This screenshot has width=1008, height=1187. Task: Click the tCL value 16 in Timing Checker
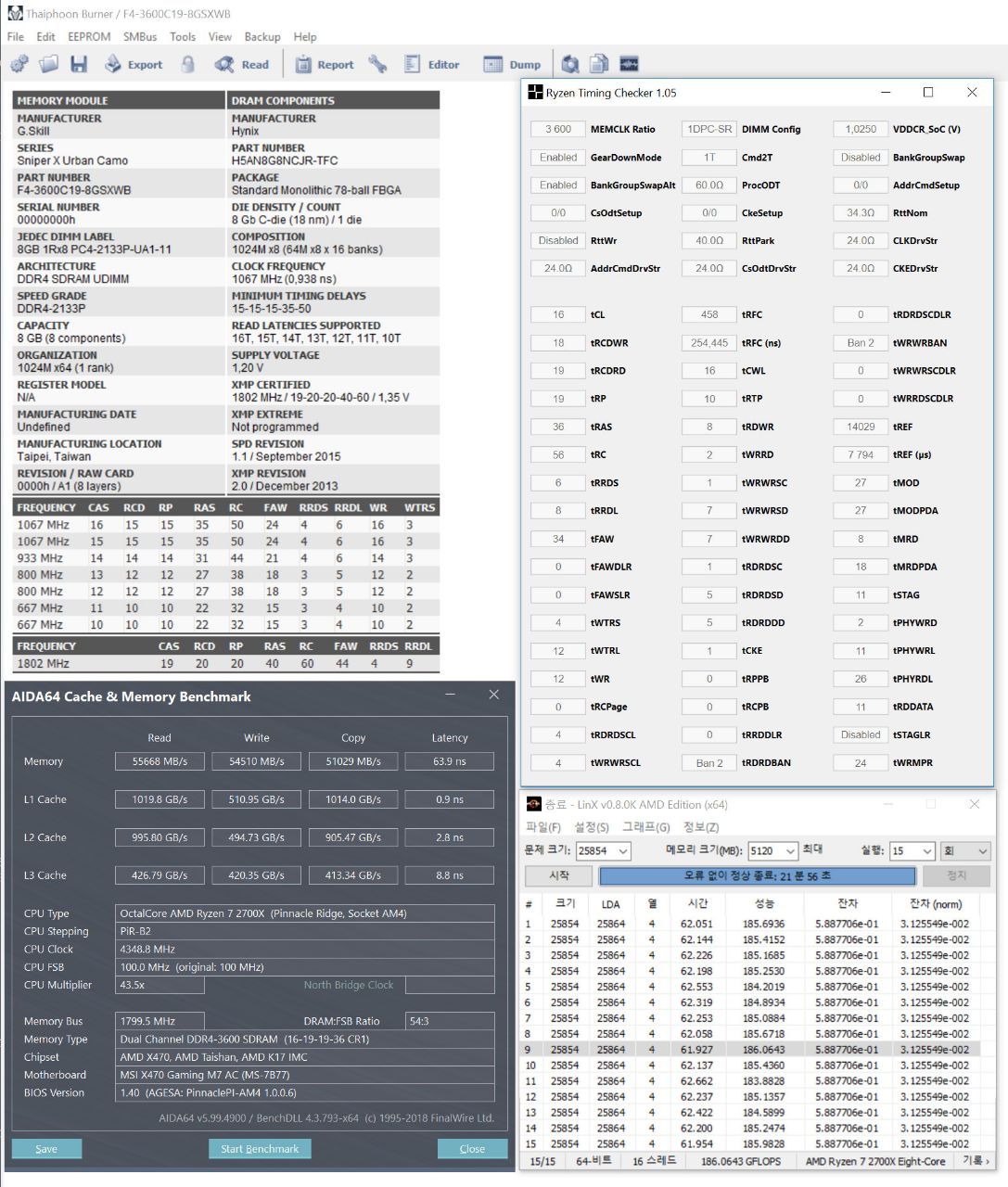(x=558, y=314)
